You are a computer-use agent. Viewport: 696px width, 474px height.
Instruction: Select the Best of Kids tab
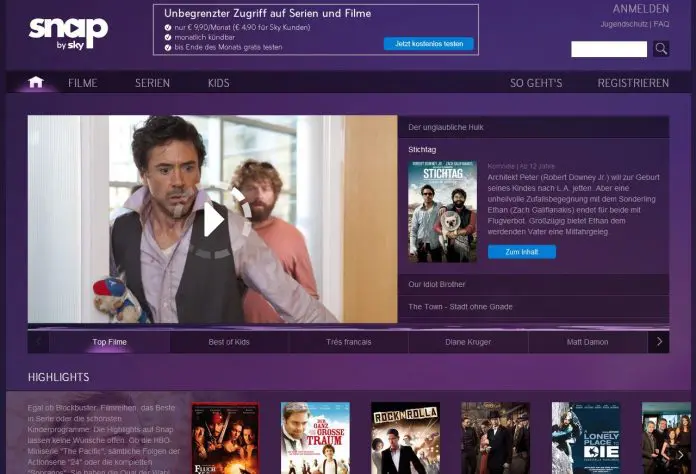click(229, 342)
